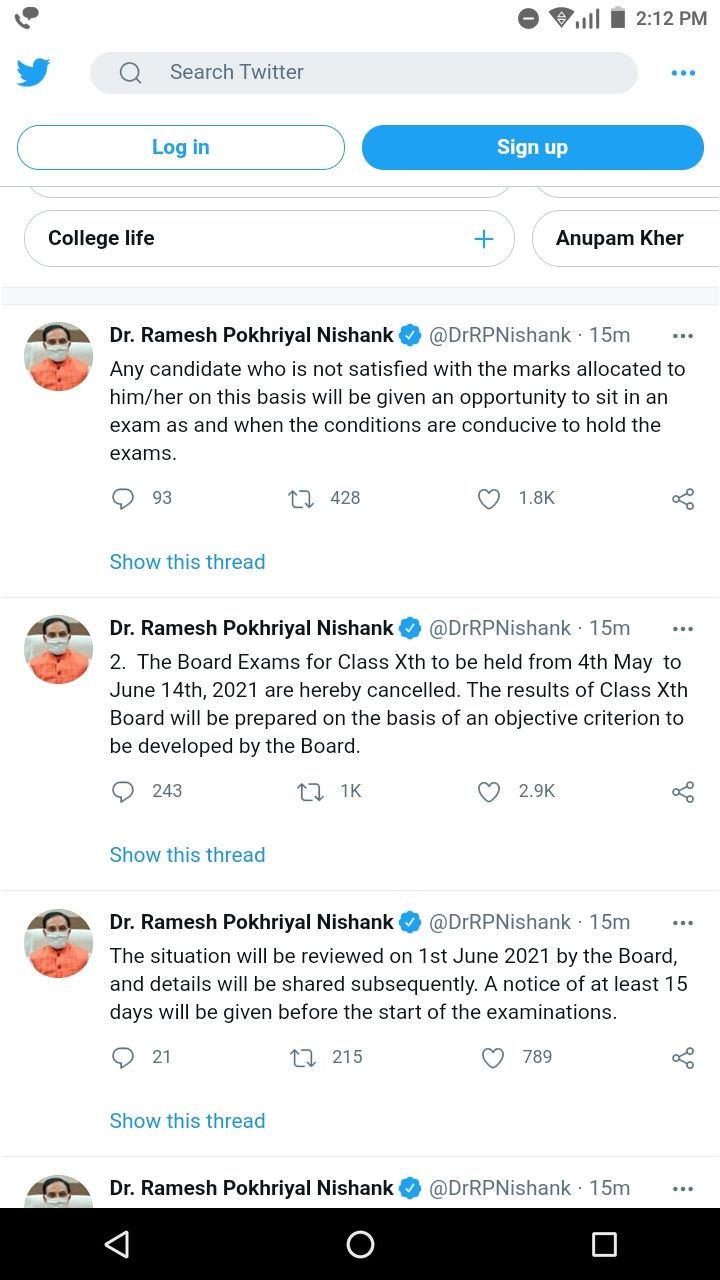Like the tweet with 1.8K likes

tap(489, 498)
